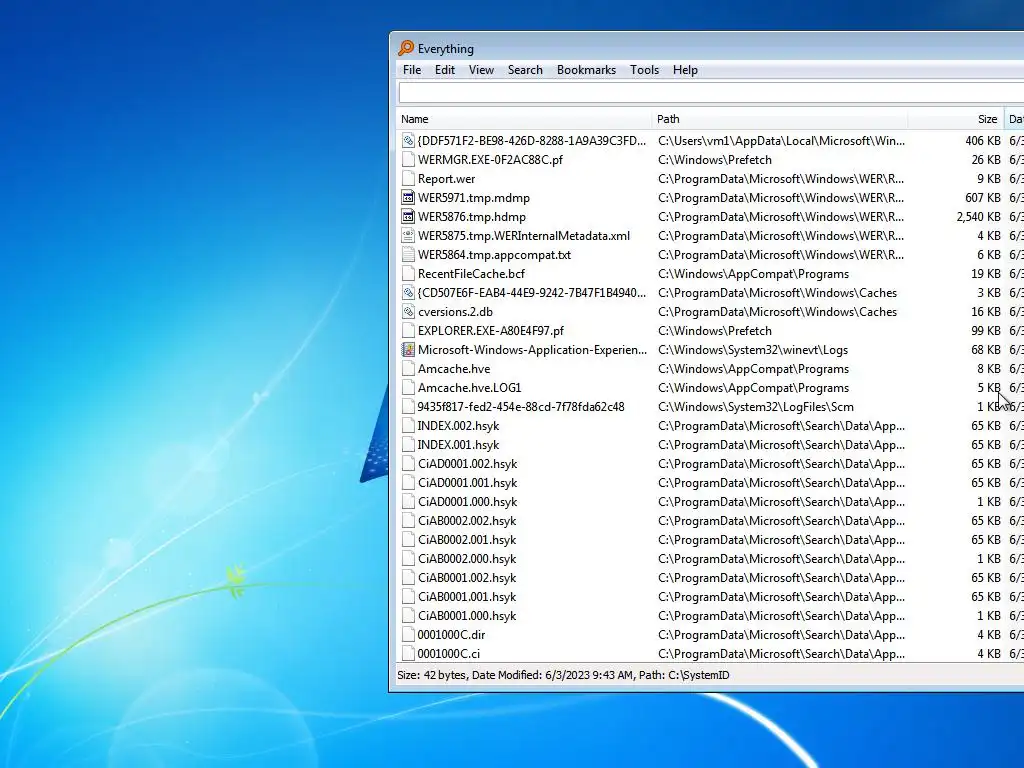Open the Help menu
The width and height of the screenshot is (1024, 768).
[x=685, y=70]
